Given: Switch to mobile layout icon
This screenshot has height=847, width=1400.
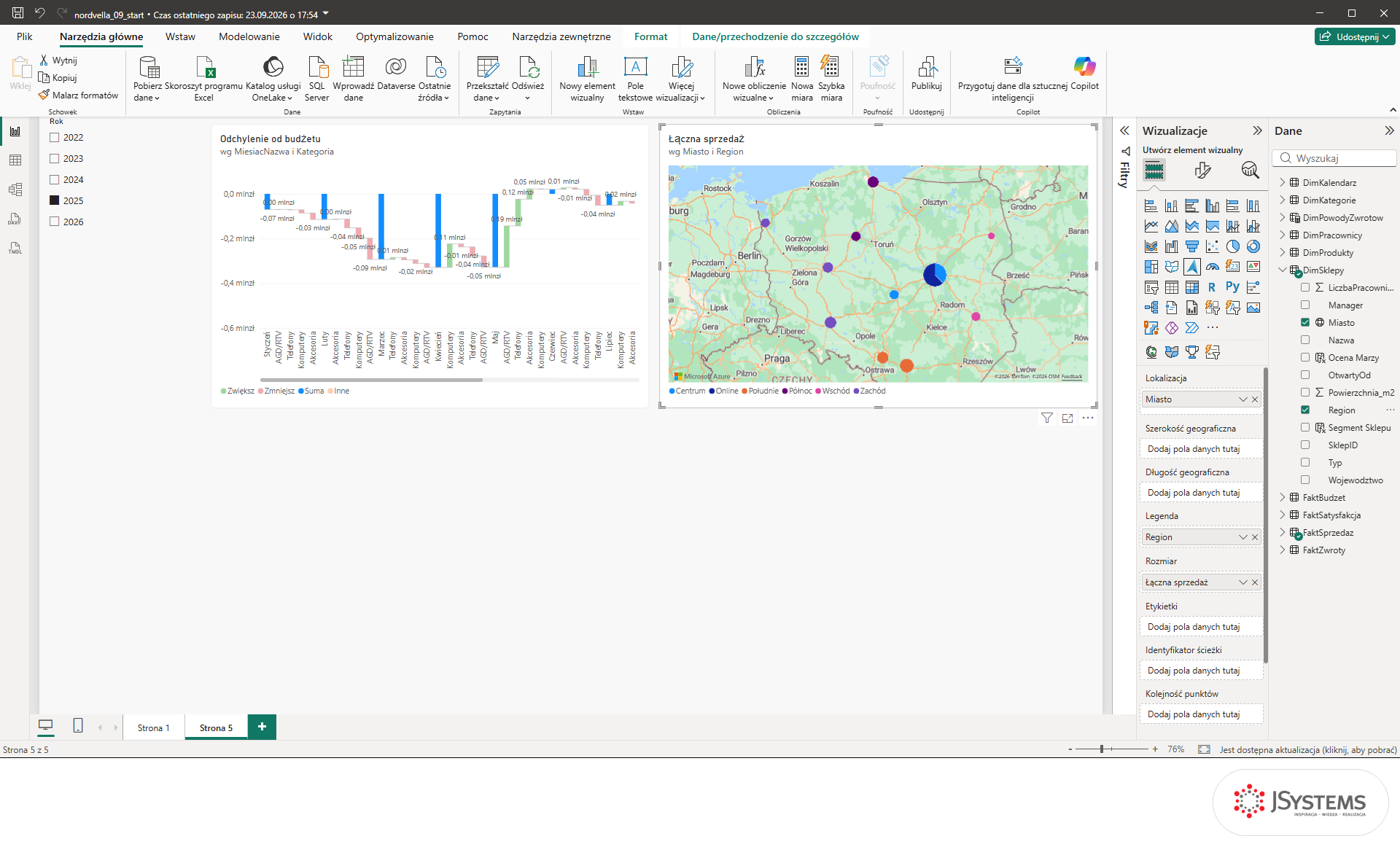Looking at the screenshot, I should [x=78, y=726].
